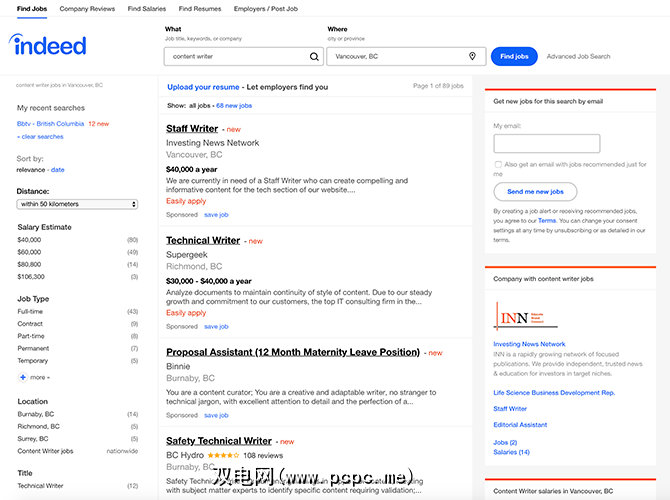The image size is (670, 500).
Task: Save the Technical Writer job
Action: (x=216, y=327)
